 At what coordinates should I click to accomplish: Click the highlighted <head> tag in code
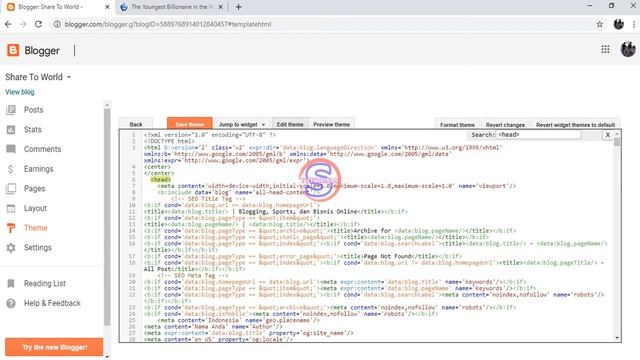(x=160, y=180)
